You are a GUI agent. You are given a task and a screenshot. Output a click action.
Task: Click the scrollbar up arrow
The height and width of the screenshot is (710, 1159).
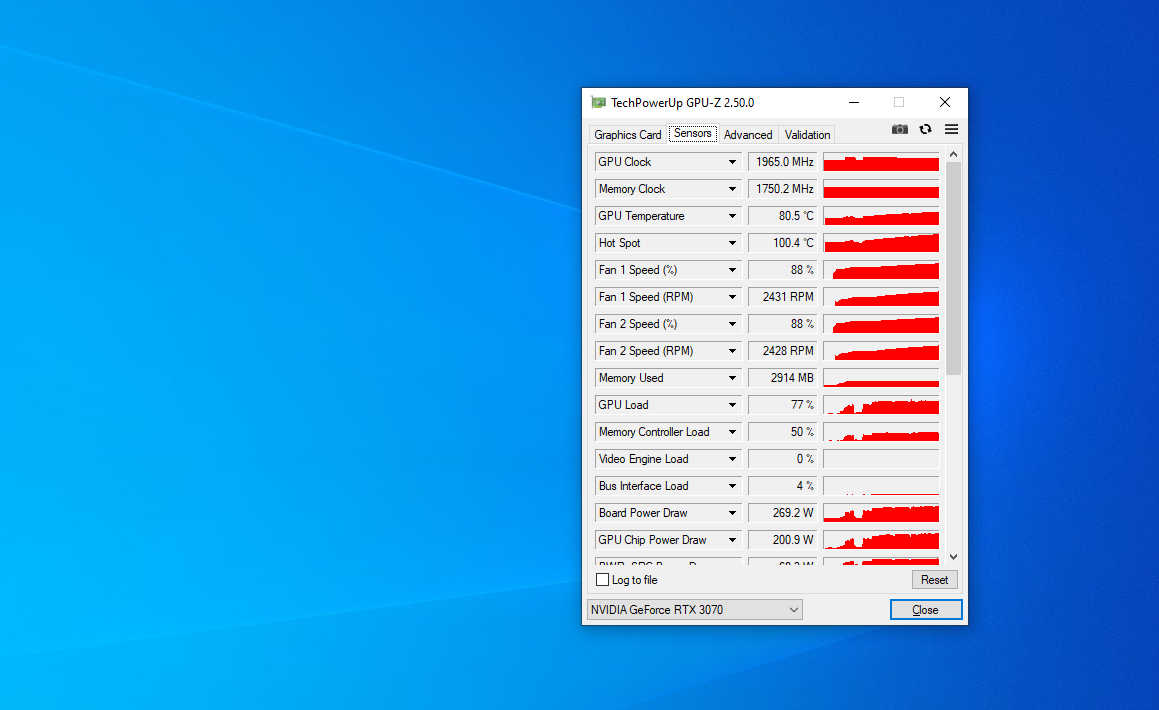click(x=954, y=154)
